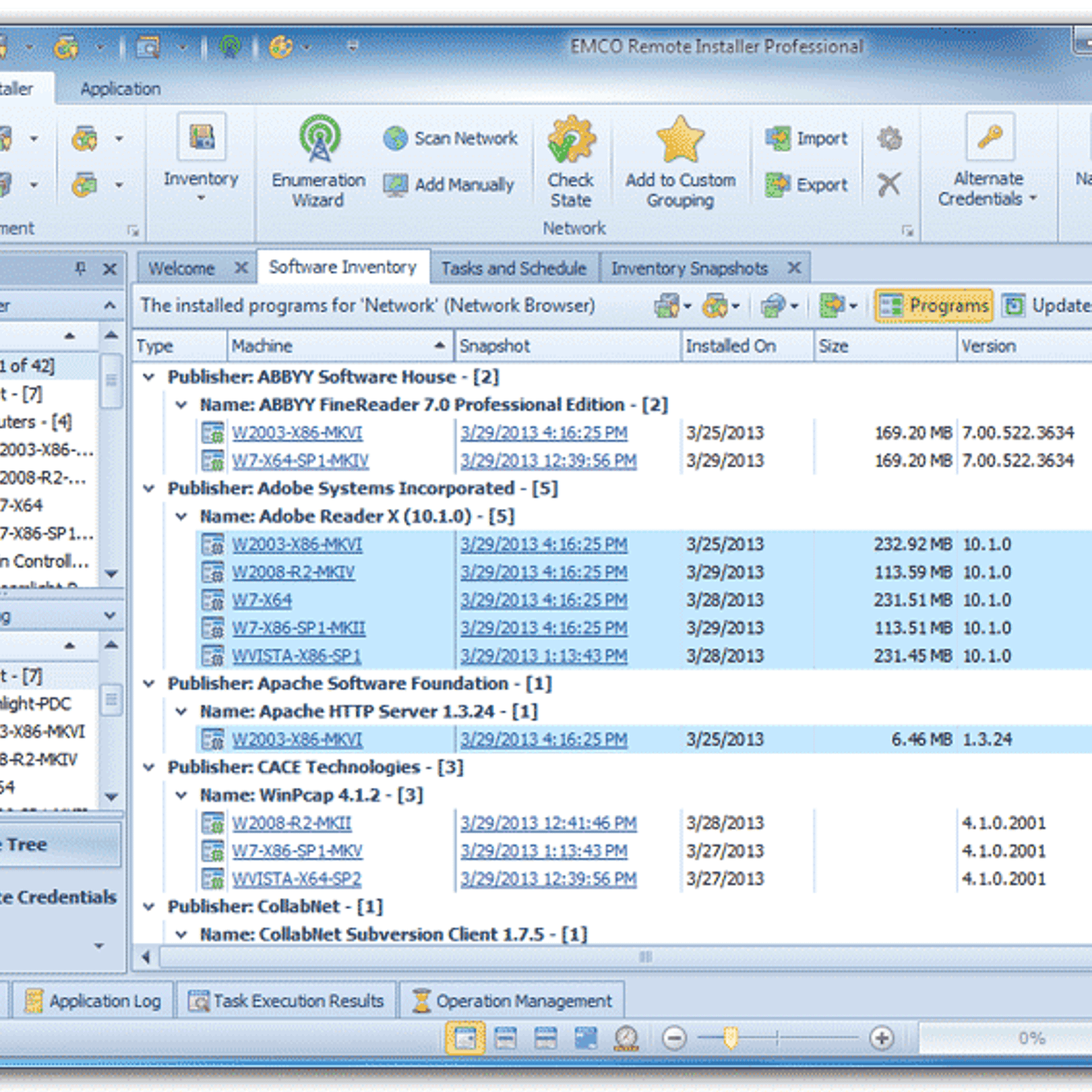Sort by the Version column header
This screenshot has width=1092, height=1092.
pyautogui.click(x=1024, y=346)
